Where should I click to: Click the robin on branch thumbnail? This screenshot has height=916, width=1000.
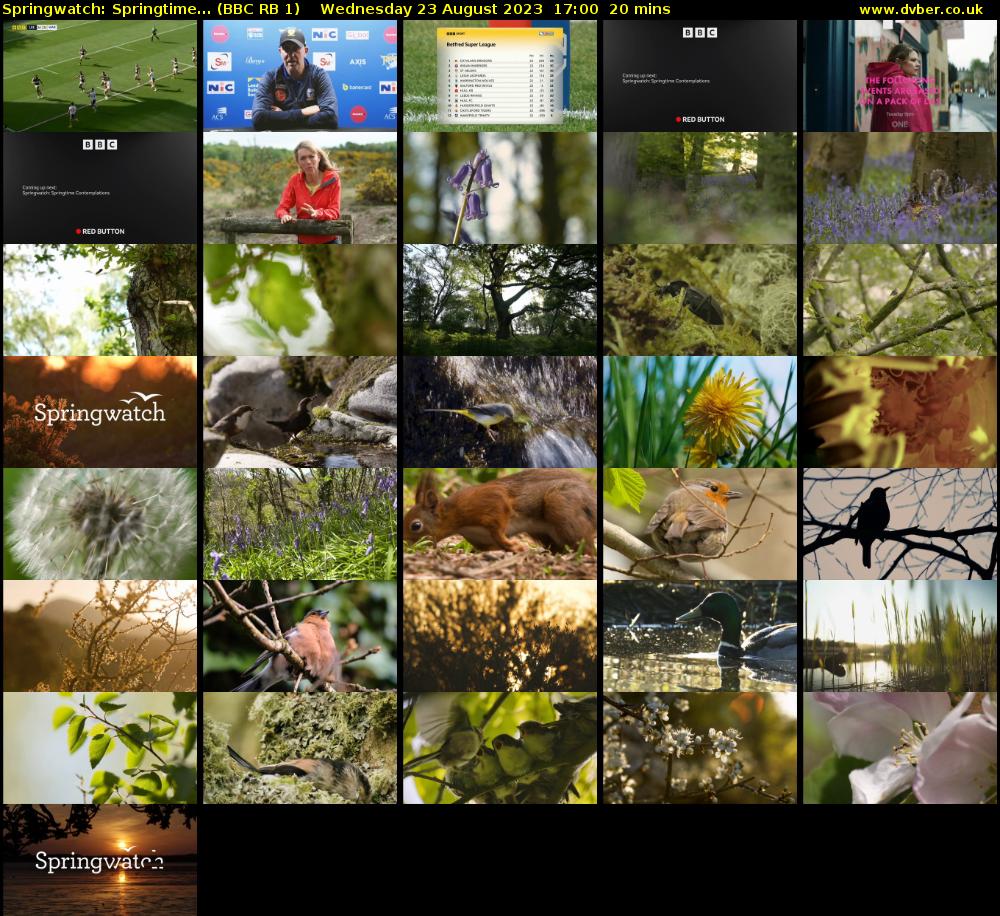[700, 524]
